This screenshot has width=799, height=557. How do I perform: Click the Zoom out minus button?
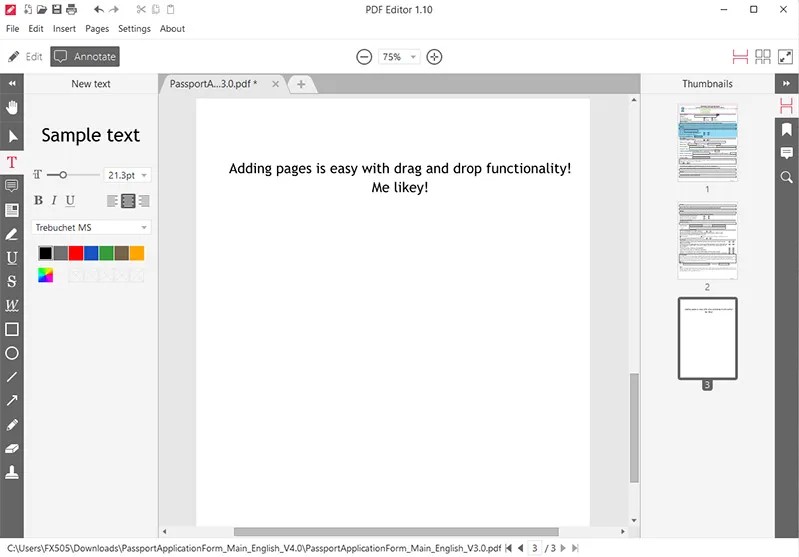coord(364,57)
